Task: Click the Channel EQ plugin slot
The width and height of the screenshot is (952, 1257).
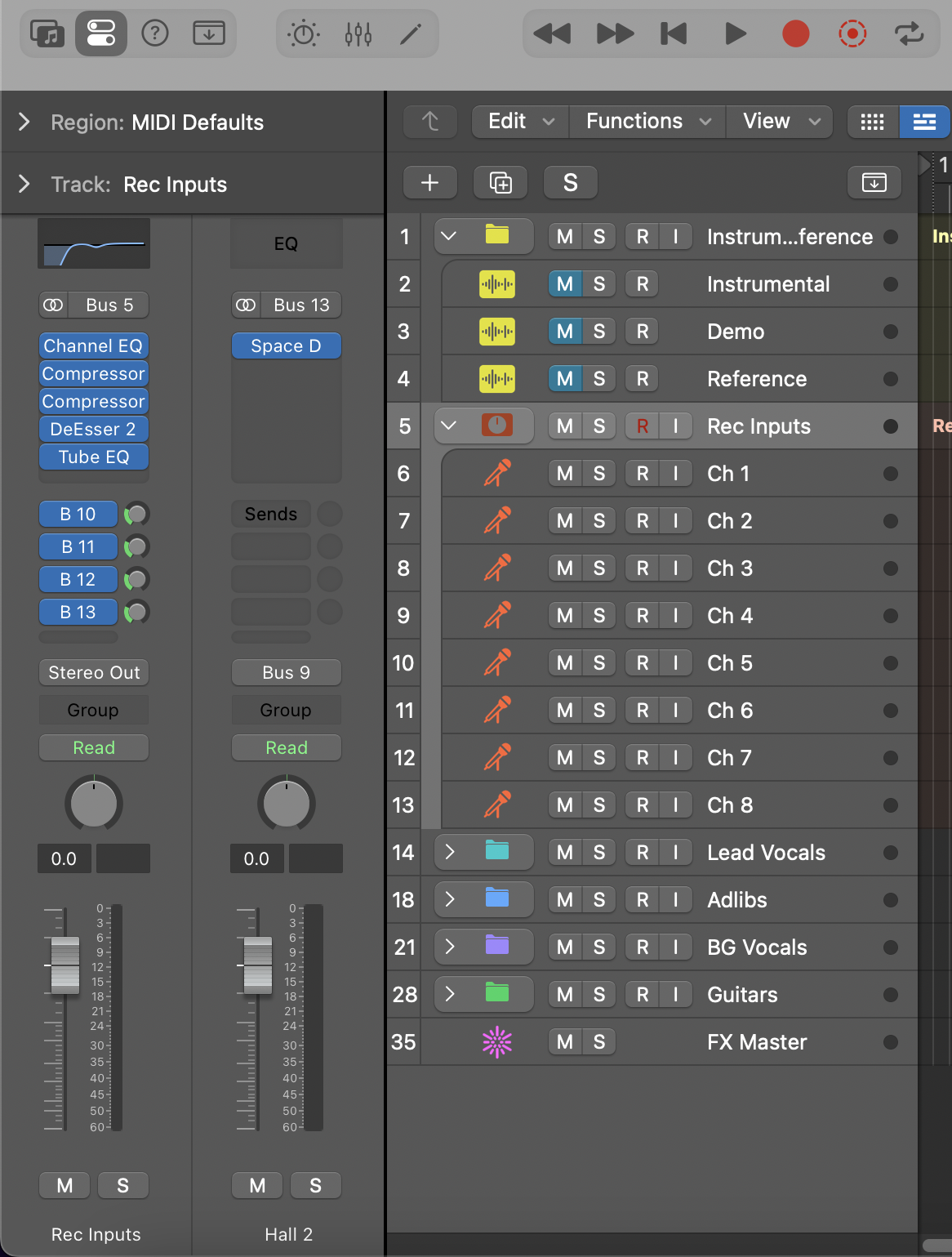Action: pos(93,346)
